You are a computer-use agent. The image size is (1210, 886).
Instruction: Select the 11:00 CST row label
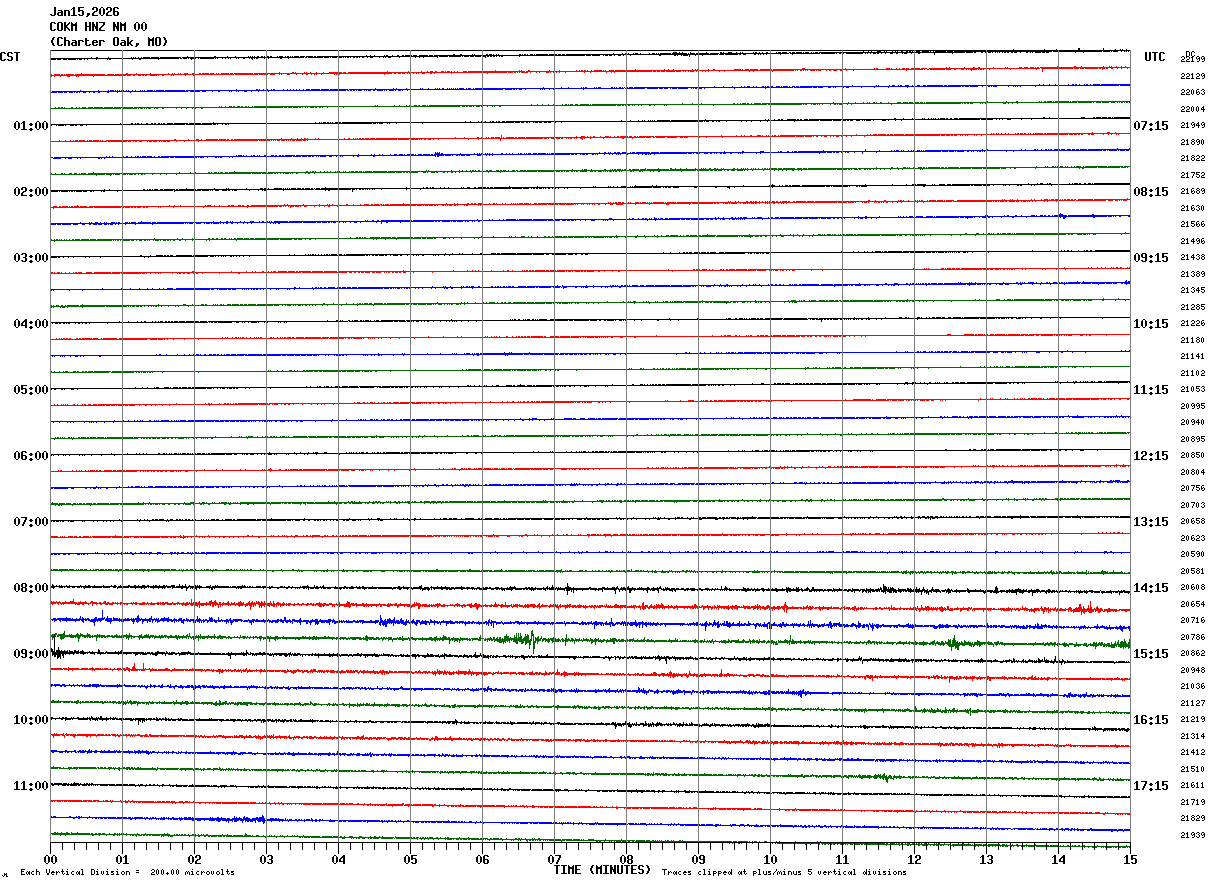(x=30, y=786)
